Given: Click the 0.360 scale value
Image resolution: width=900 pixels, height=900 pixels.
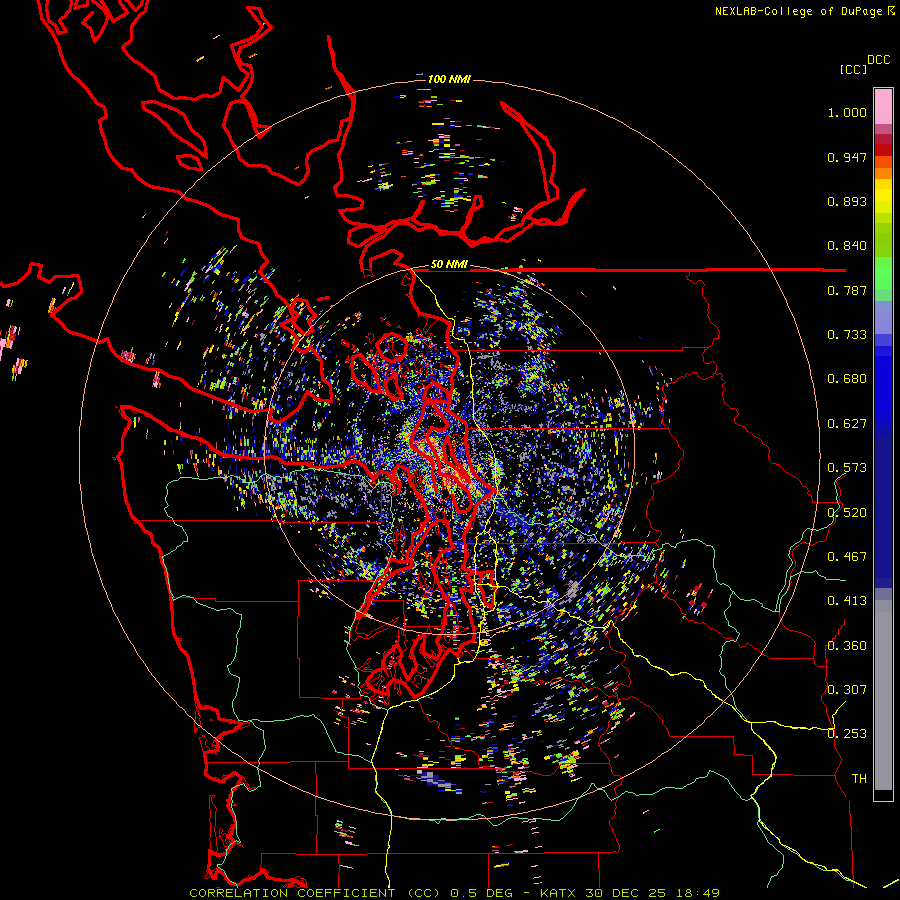Looking at the screenshot, I should [x=847, y=646].
